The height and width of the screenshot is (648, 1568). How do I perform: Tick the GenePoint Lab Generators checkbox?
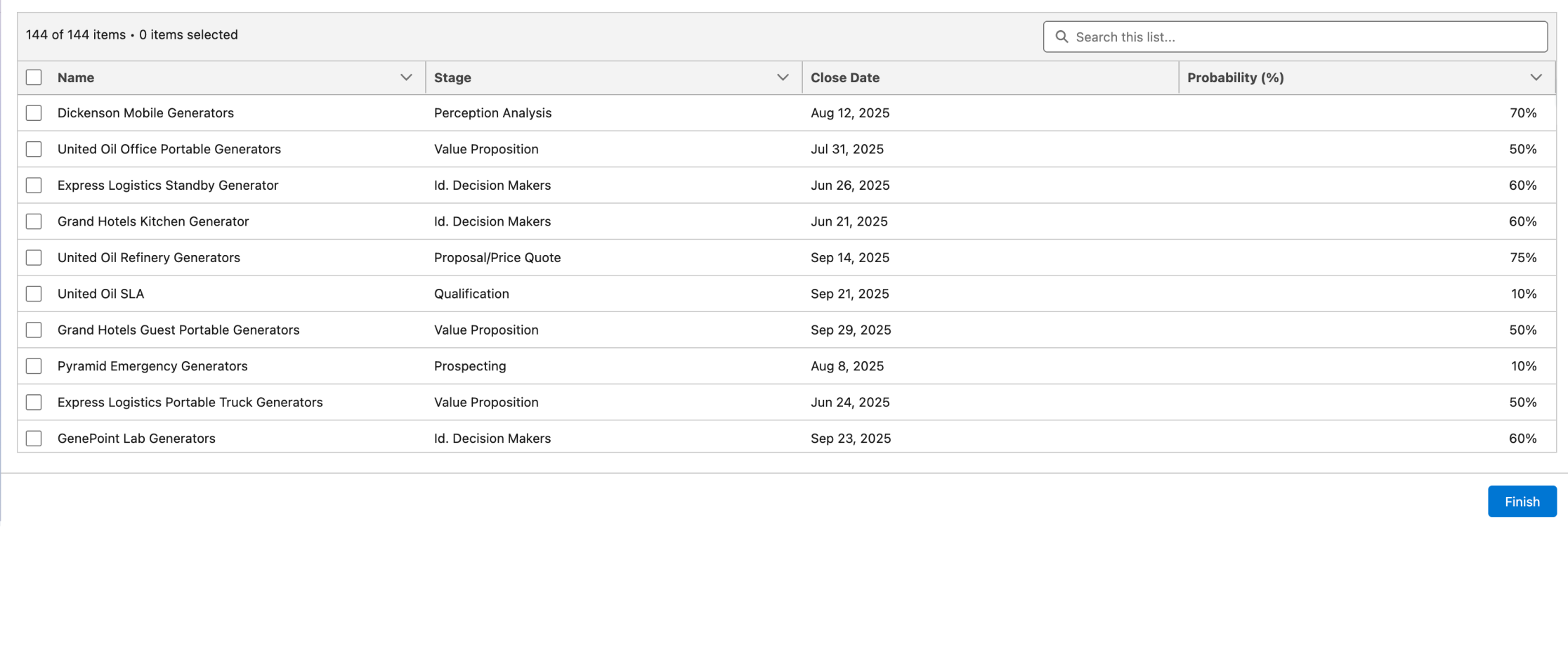34,439
